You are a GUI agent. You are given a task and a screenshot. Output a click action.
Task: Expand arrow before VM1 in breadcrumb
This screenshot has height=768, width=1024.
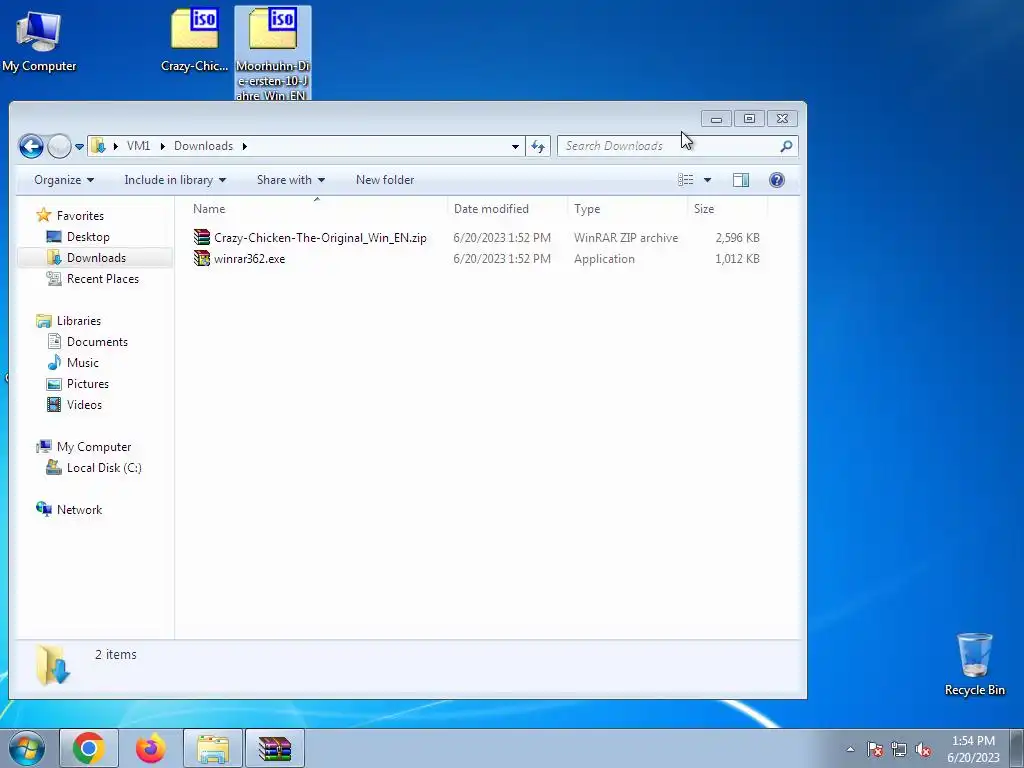pos(116,146)
